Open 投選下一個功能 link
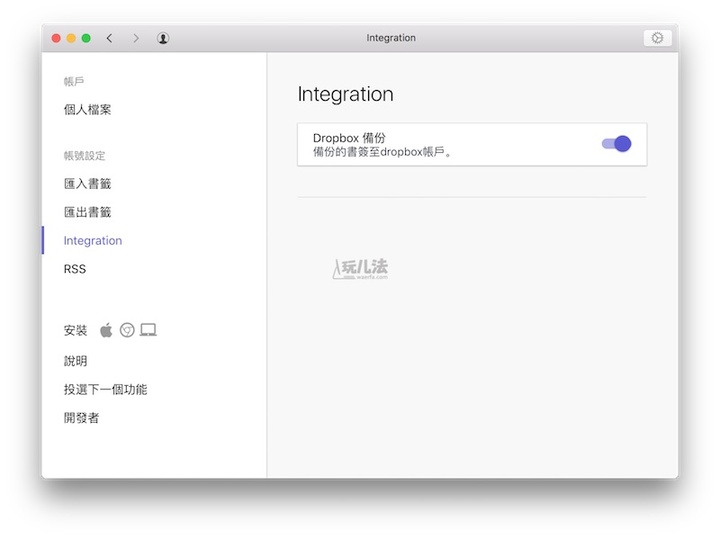Screen dimensions: 720x538 pyautogui.click(x=106, y=389)
